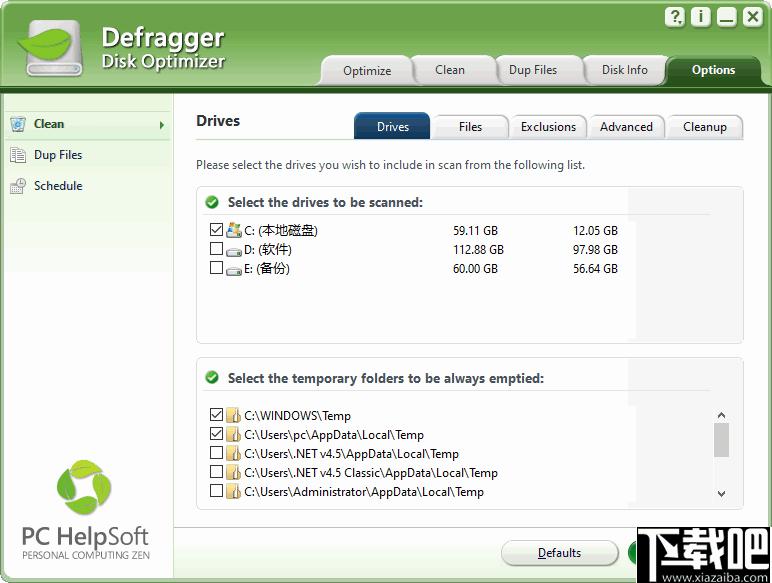Click the folder icon for the .NET v4.5 Temp entry
The width and height of the screenshot is (772, 583).
pos(233,453)
